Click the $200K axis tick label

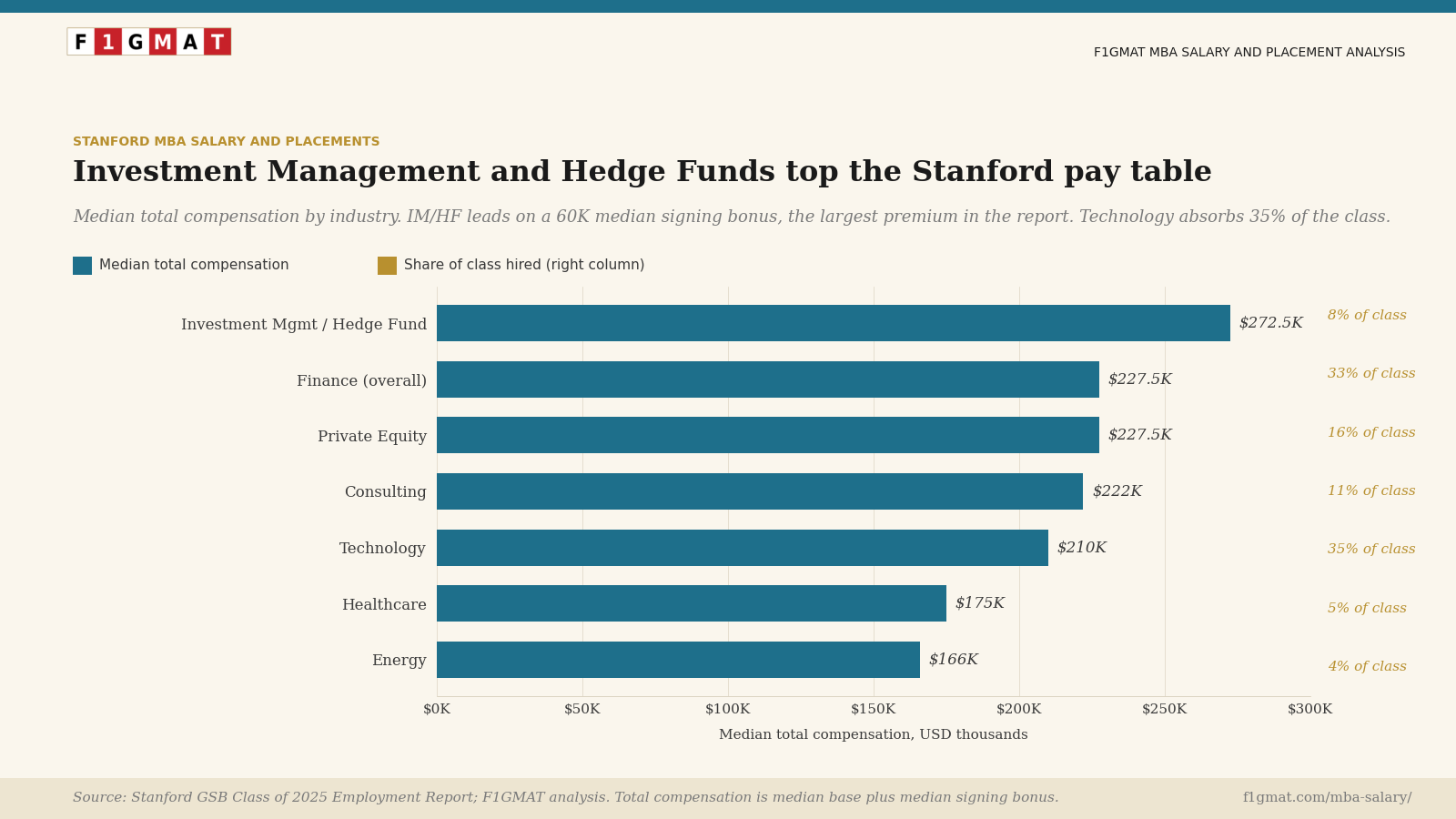tap(1019, 710)
